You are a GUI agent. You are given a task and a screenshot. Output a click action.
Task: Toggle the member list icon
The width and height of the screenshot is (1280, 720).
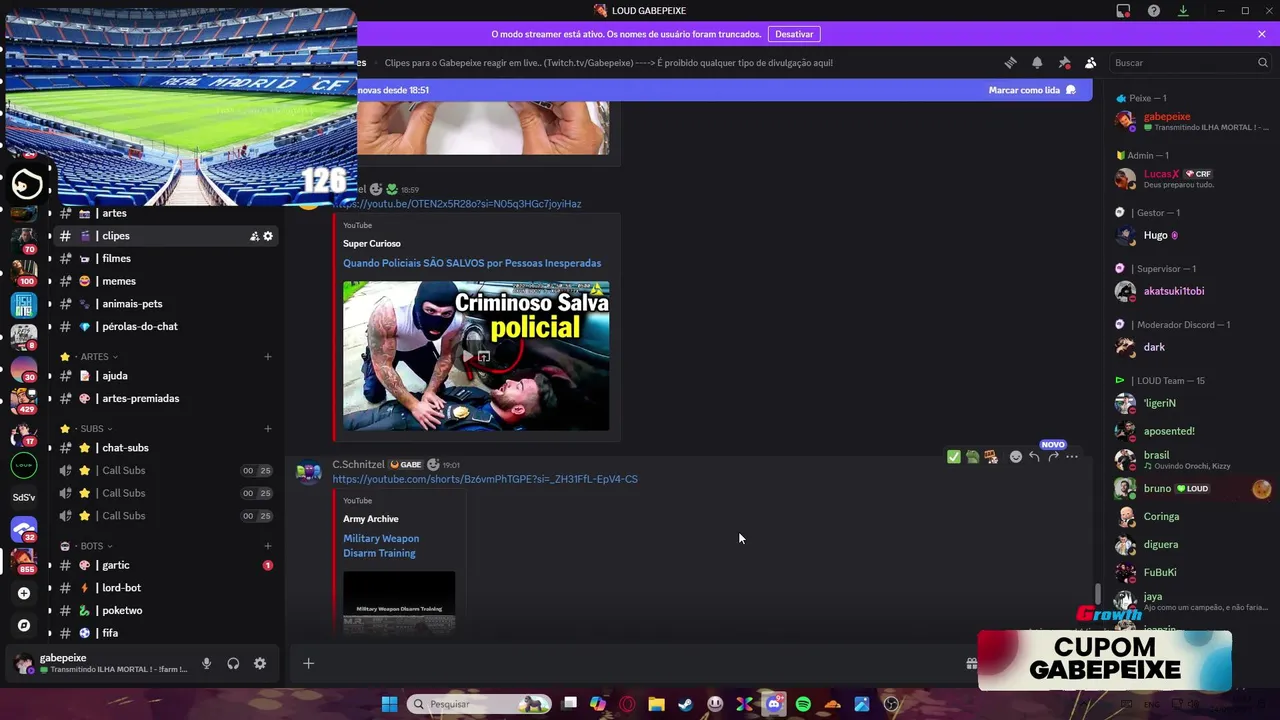coord(1091,63)
